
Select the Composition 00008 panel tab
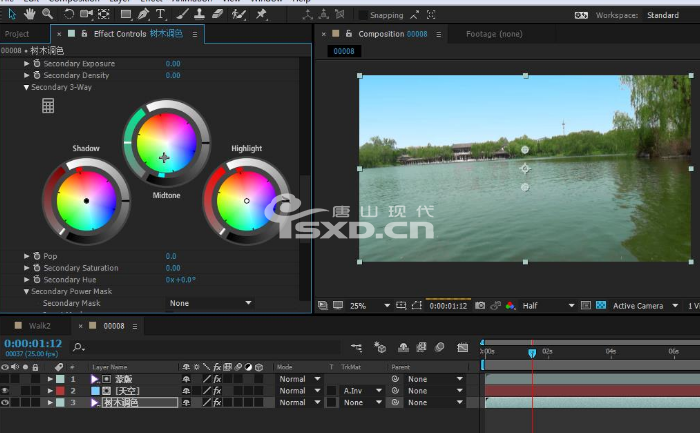click(392, 34)
